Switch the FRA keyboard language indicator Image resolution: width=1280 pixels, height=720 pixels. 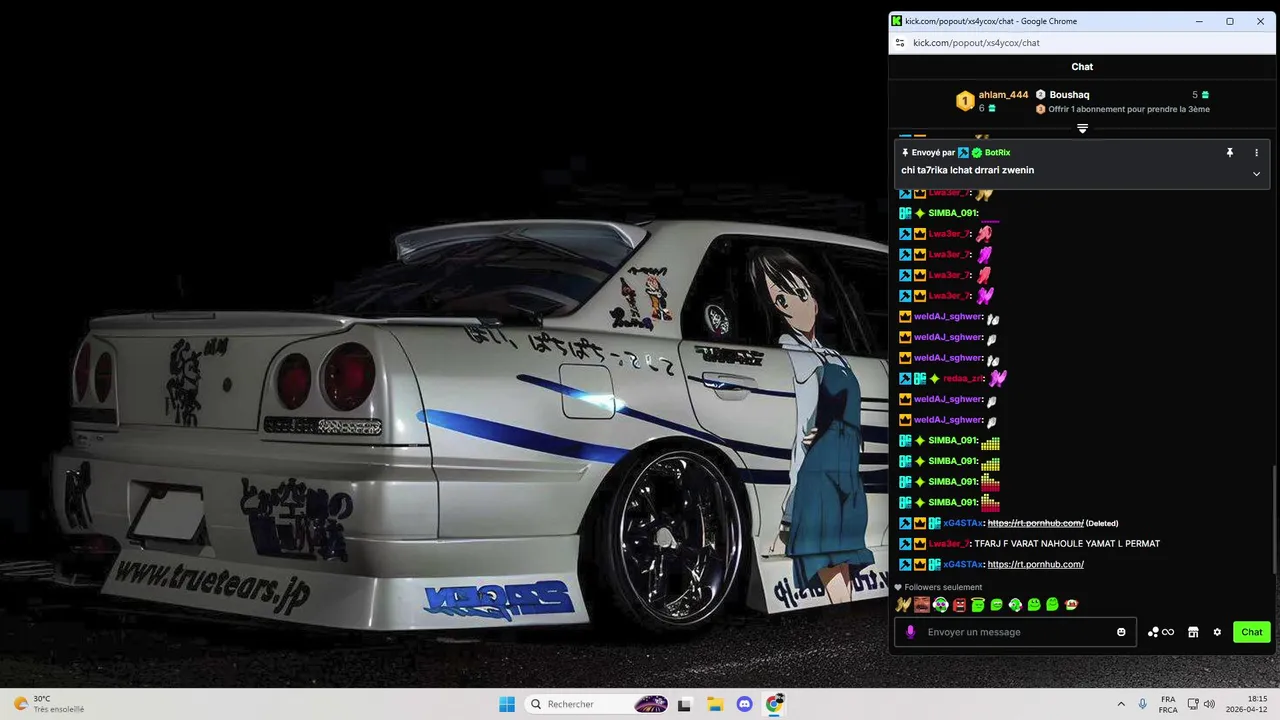(1168, 704)
